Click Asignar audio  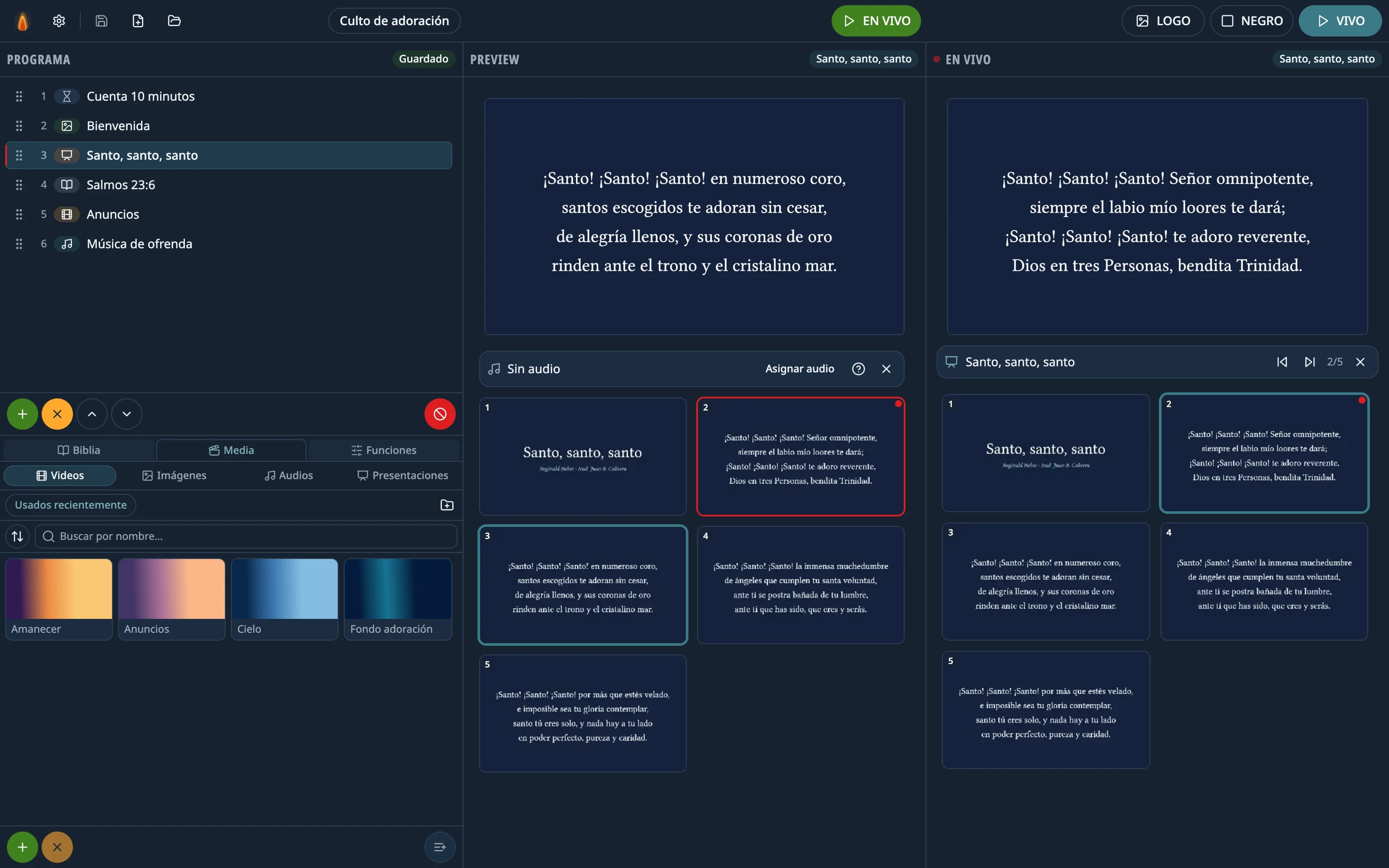point(800,369)
